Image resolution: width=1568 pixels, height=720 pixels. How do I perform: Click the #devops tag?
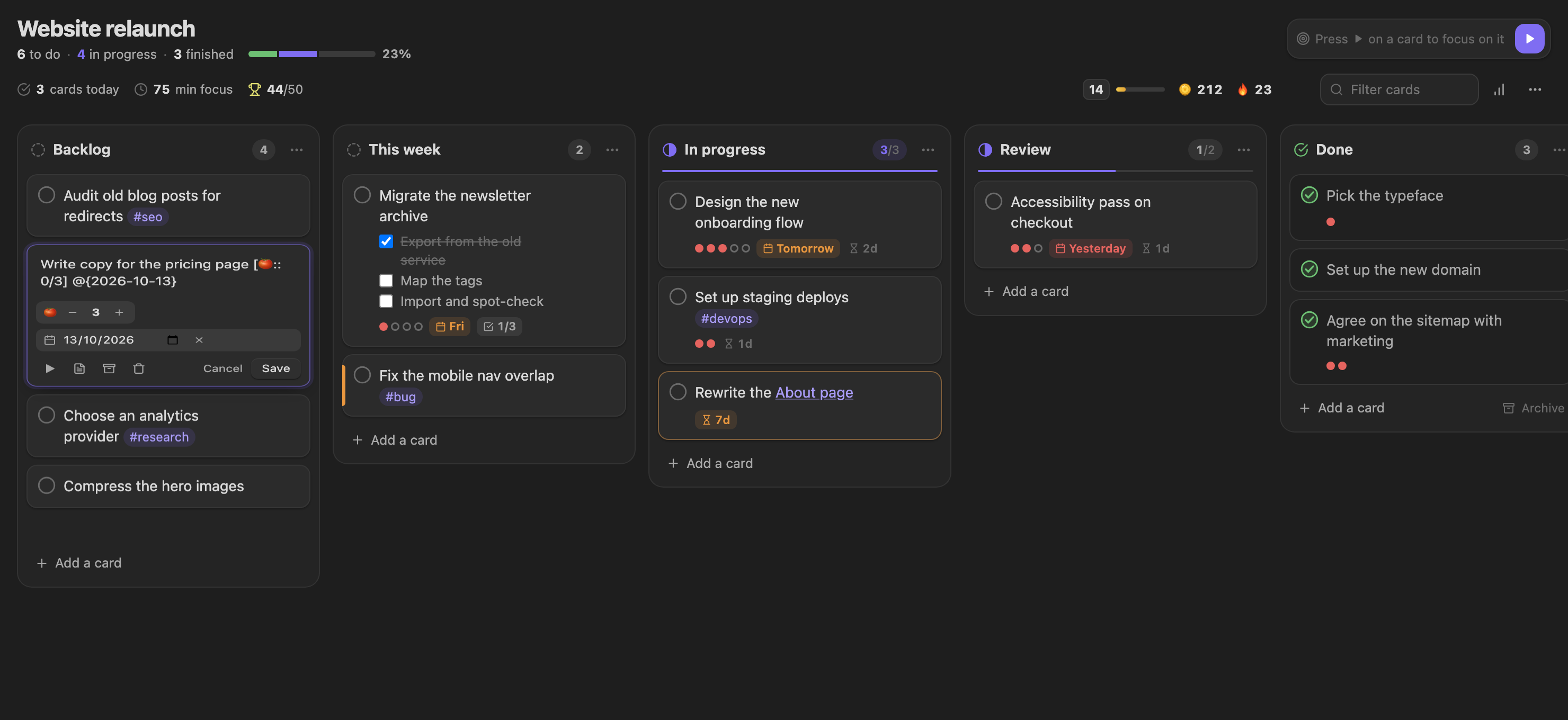click(726, 319)
